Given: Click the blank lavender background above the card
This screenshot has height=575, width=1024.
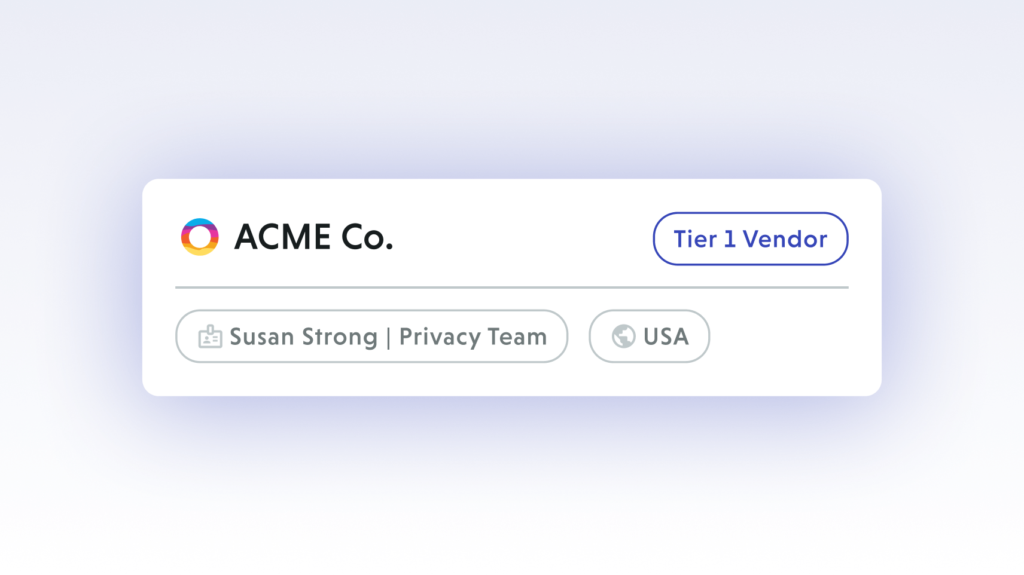Looking at the screenshot, I should coord(512,90).
